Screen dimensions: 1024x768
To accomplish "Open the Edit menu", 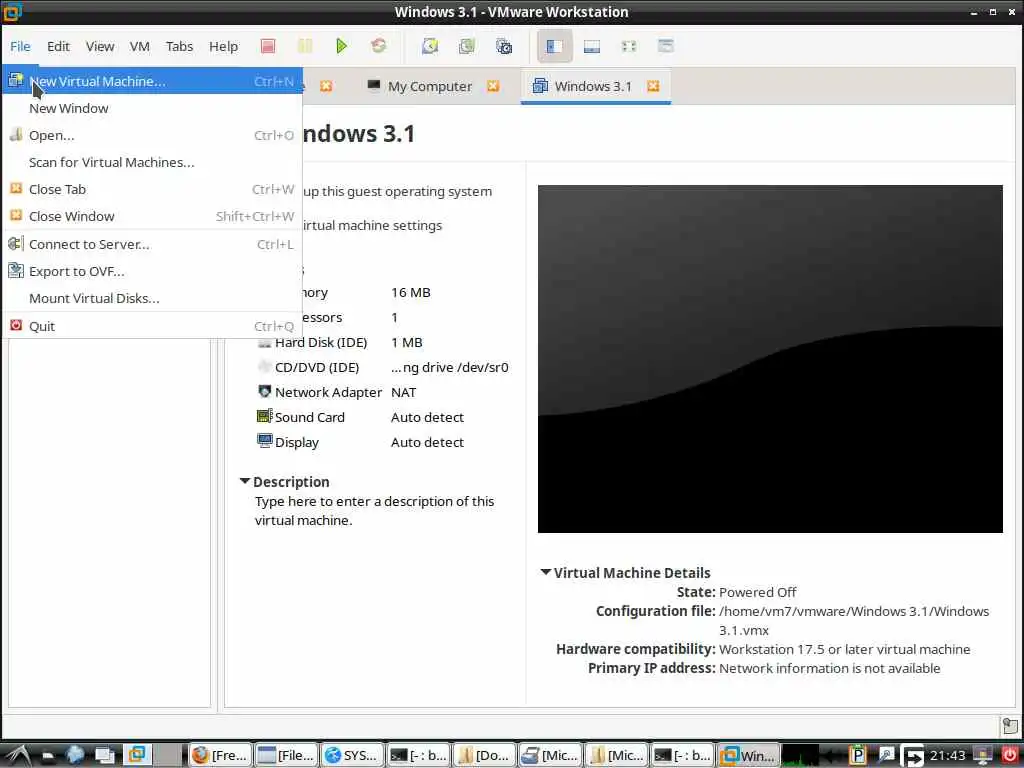I will [x=58, y=46].
